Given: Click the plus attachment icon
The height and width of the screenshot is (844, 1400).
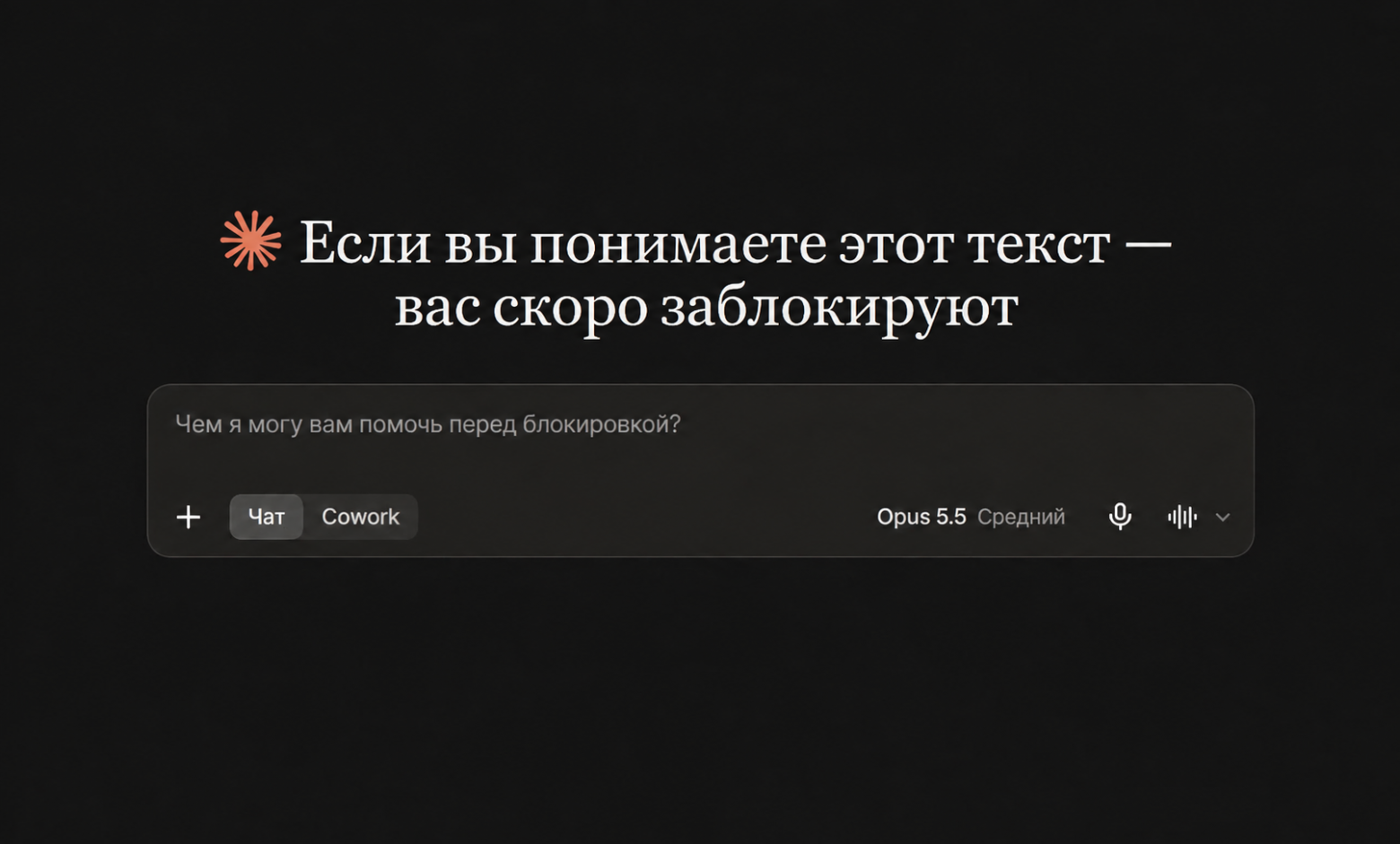Looking at the screenshot, I should [x=188, y=517].
